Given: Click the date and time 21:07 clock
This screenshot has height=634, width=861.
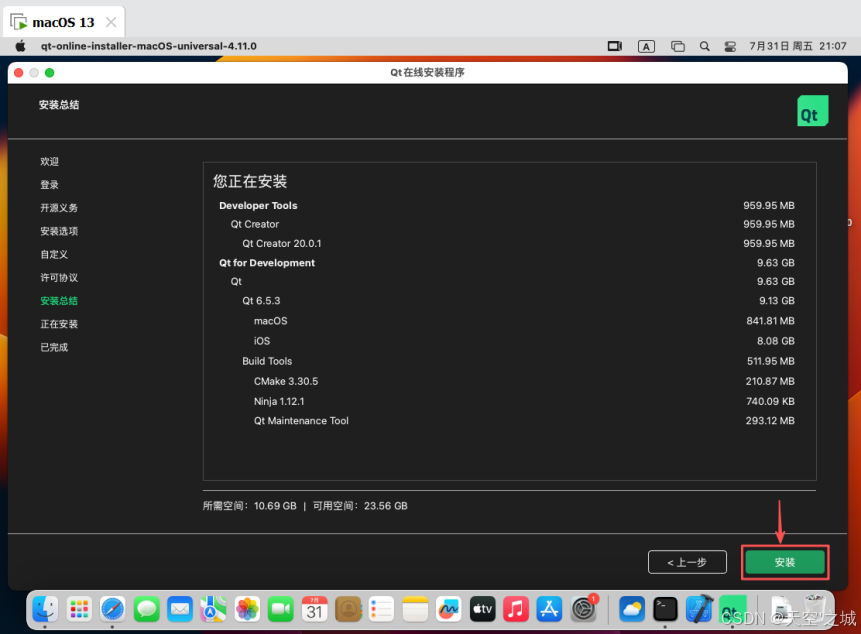Looking at the screenshot, I should 798,46.
